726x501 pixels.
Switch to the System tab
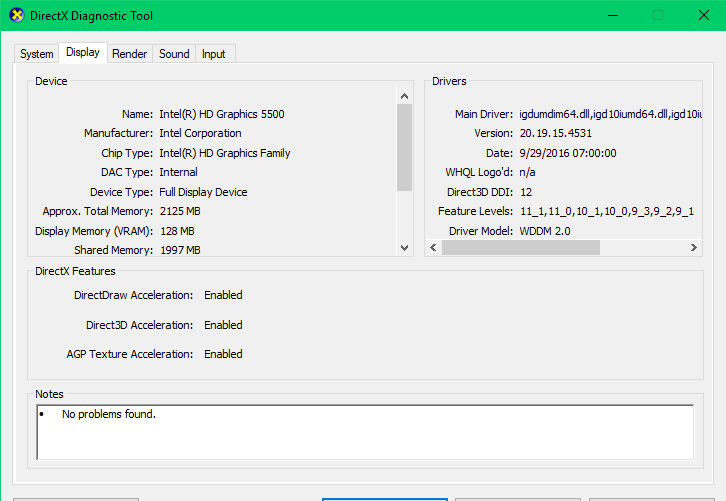click(x=37, y=54)
